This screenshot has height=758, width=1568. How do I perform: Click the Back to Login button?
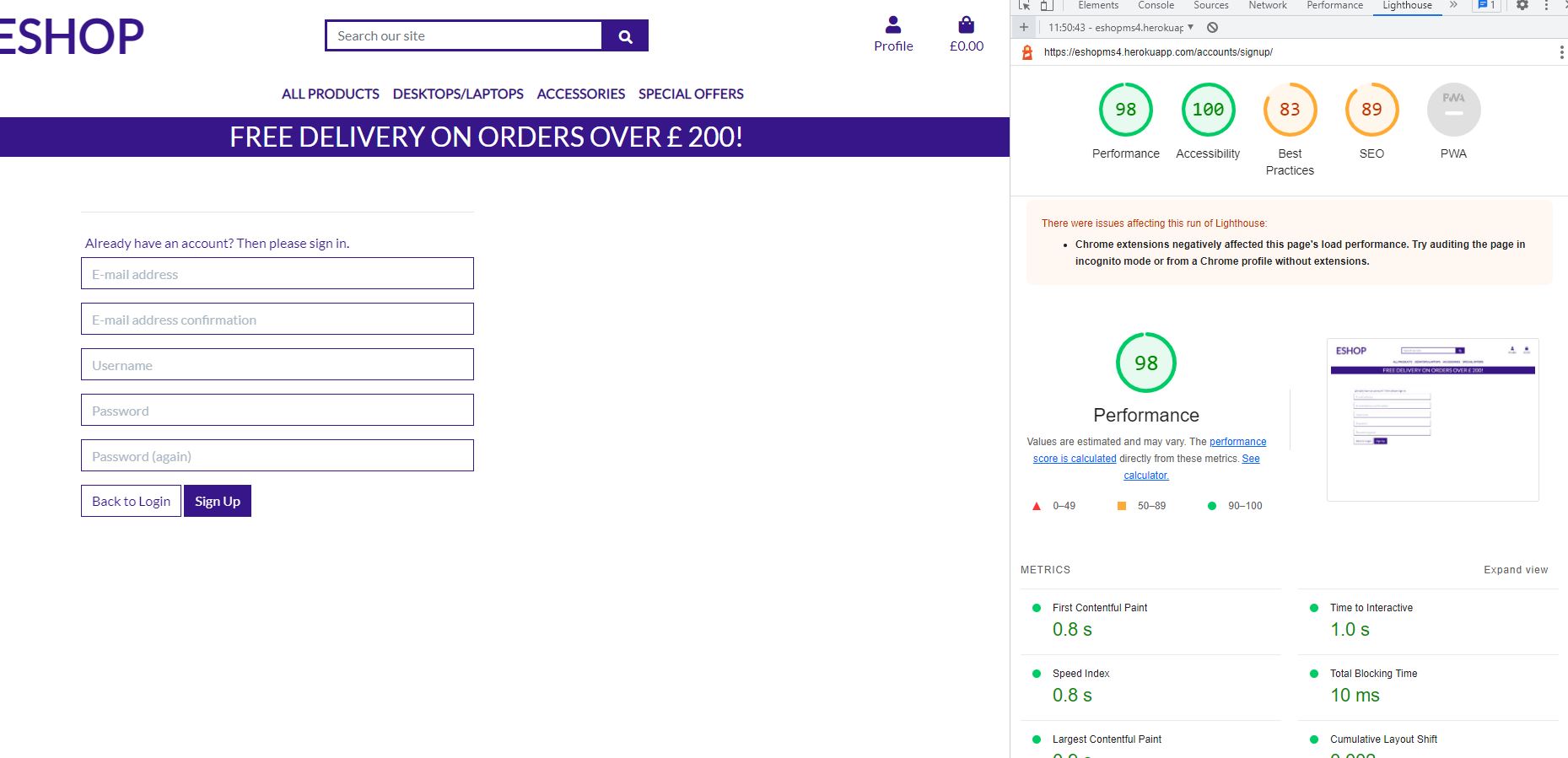click(x=131, y=501)
